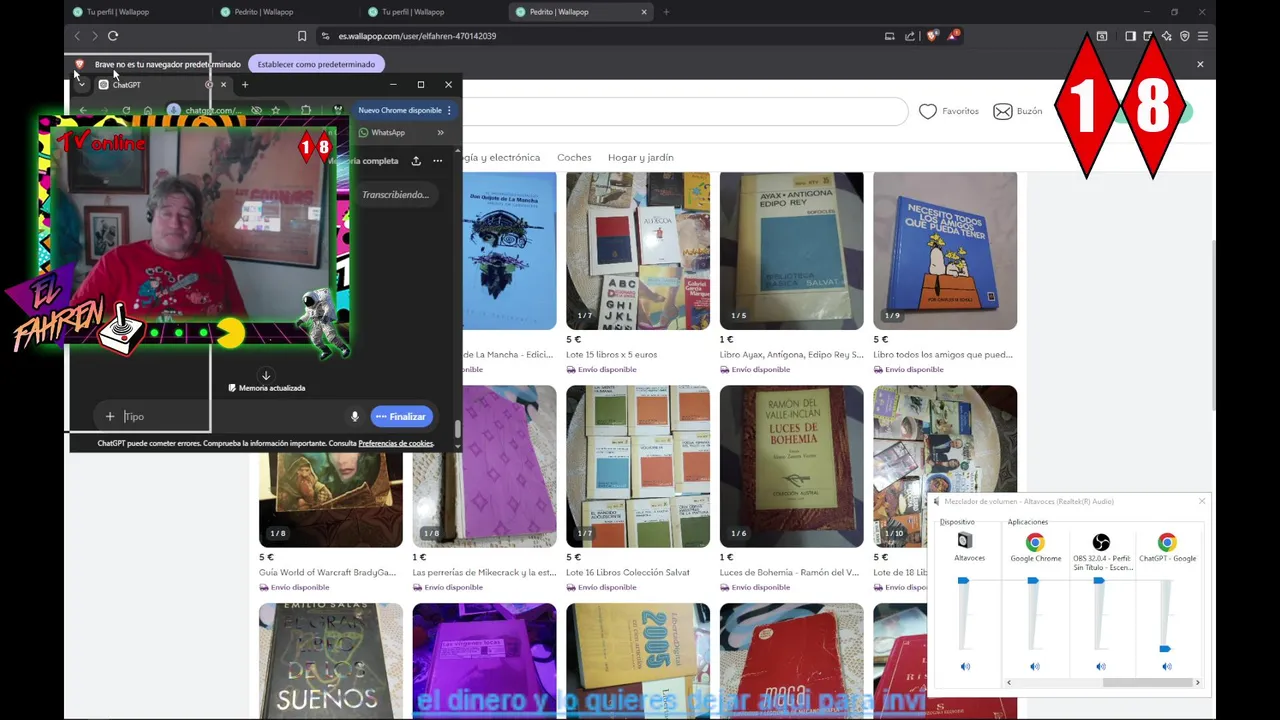Mute OBS 32.0.4 in the volume mixer
This screenshot has height=720, width=1280.
click(x=1101, y=666)
